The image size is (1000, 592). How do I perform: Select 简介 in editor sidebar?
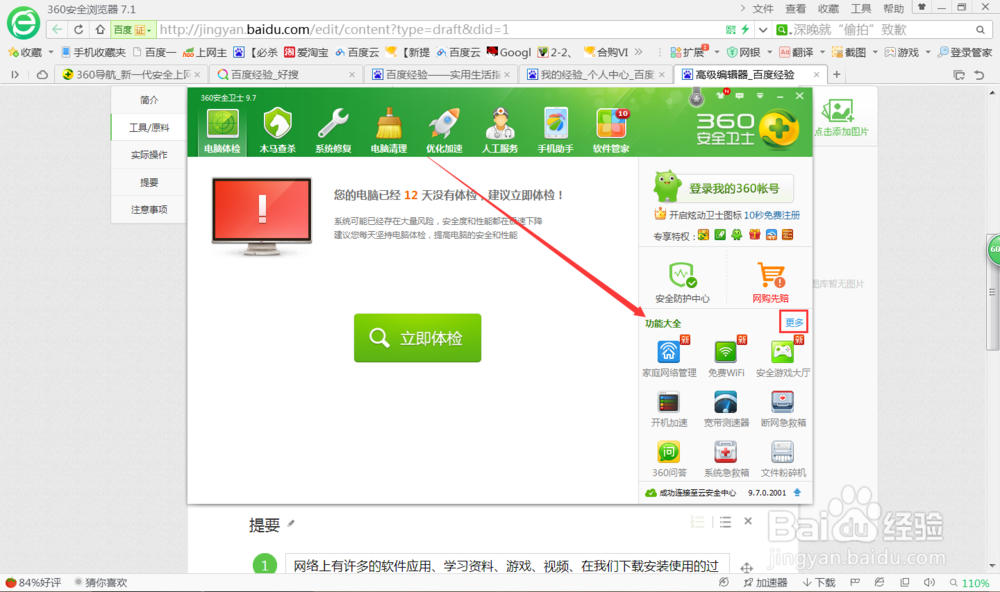pos(149,100)
